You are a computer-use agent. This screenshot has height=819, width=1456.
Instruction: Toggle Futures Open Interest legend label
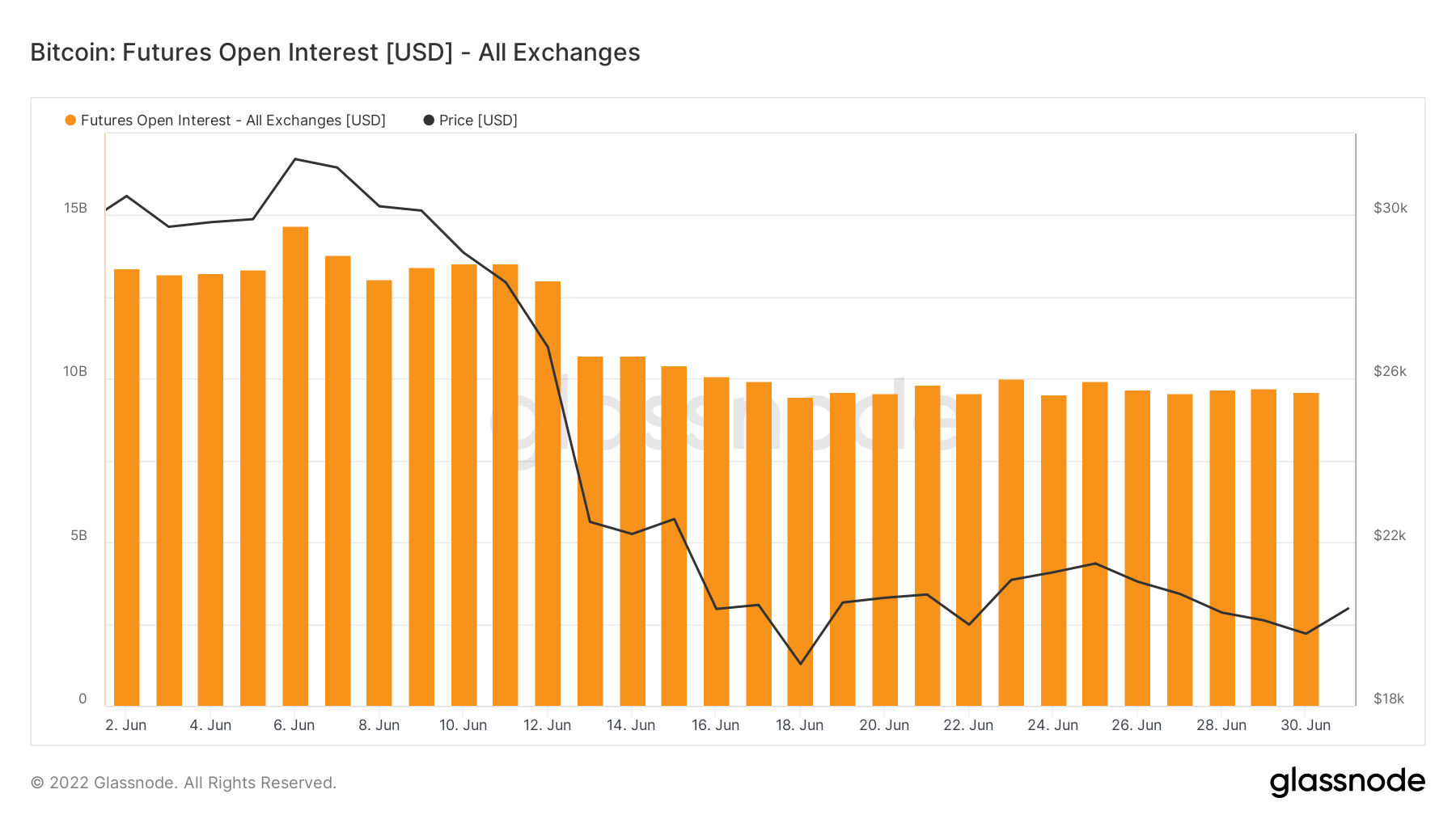233,120
